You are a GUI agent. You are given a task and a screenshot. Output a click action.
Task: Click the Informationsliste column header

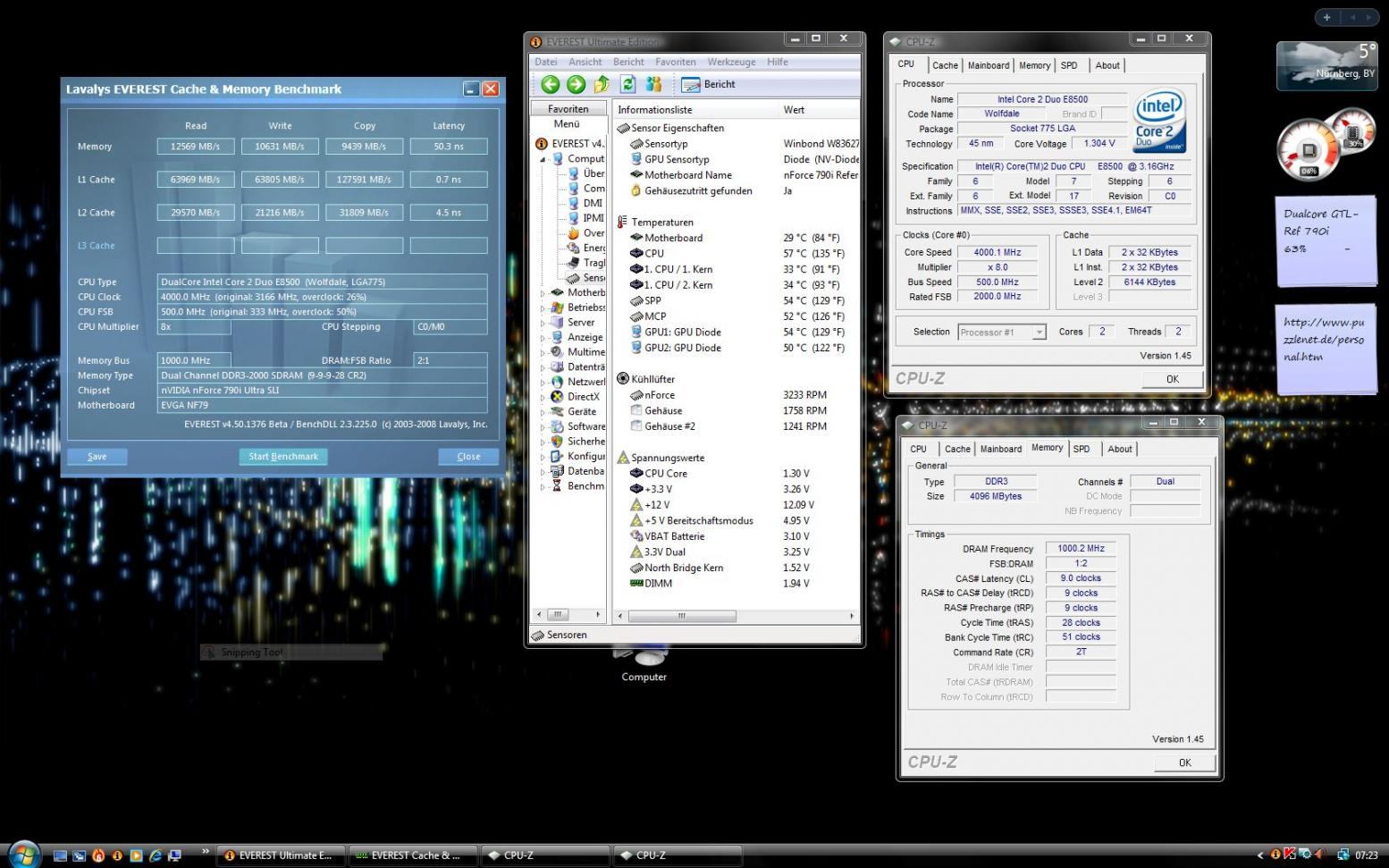[695, 109]
